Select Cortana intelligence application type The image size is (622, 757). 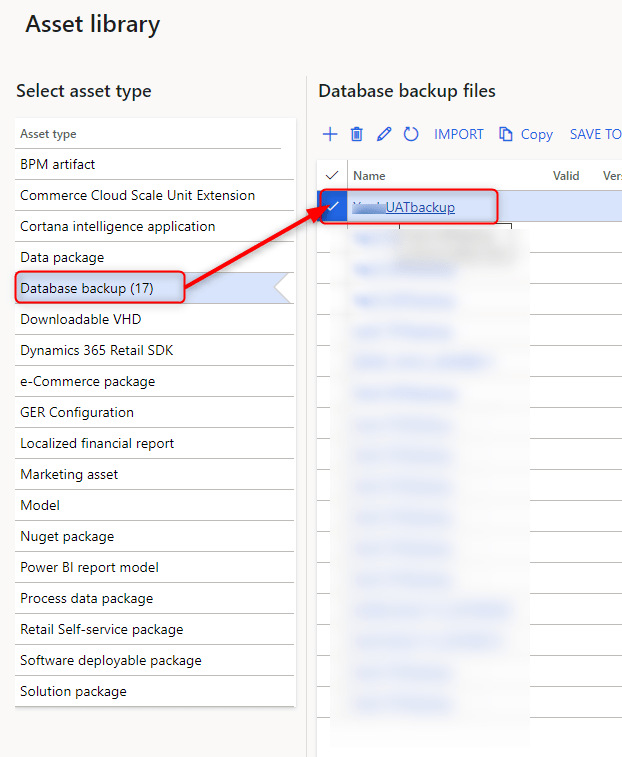click(x=117, y=226)
